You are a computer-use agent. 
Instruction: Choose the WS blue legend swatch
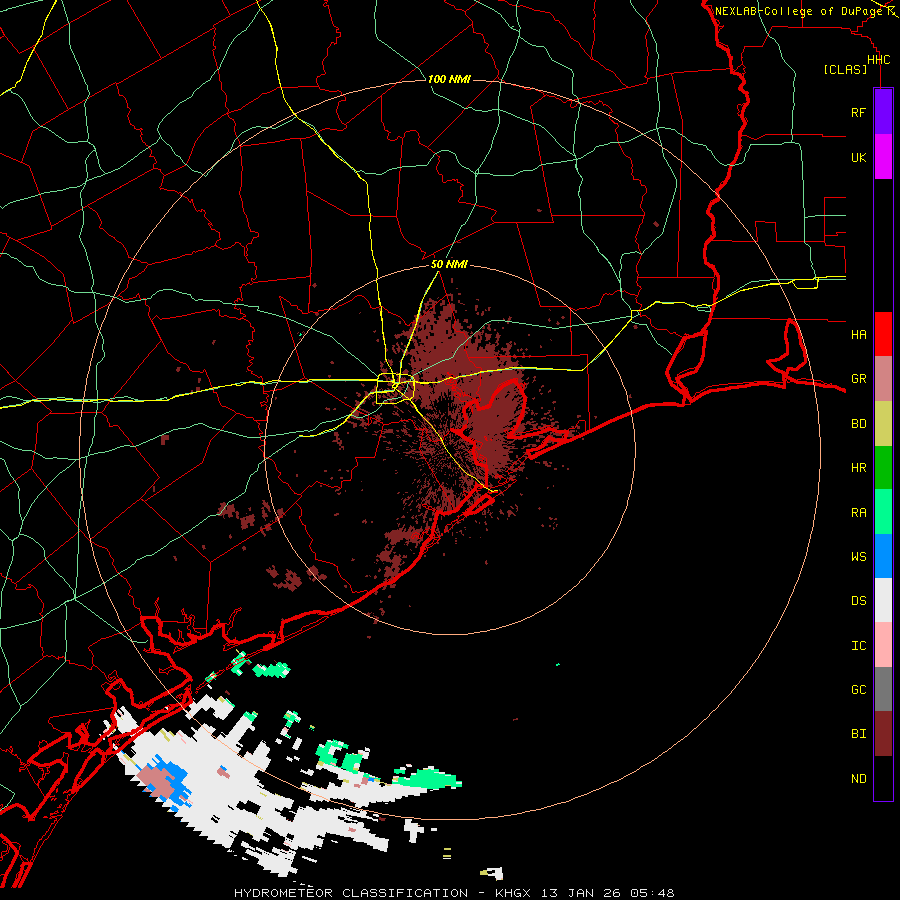click(883, 556)
